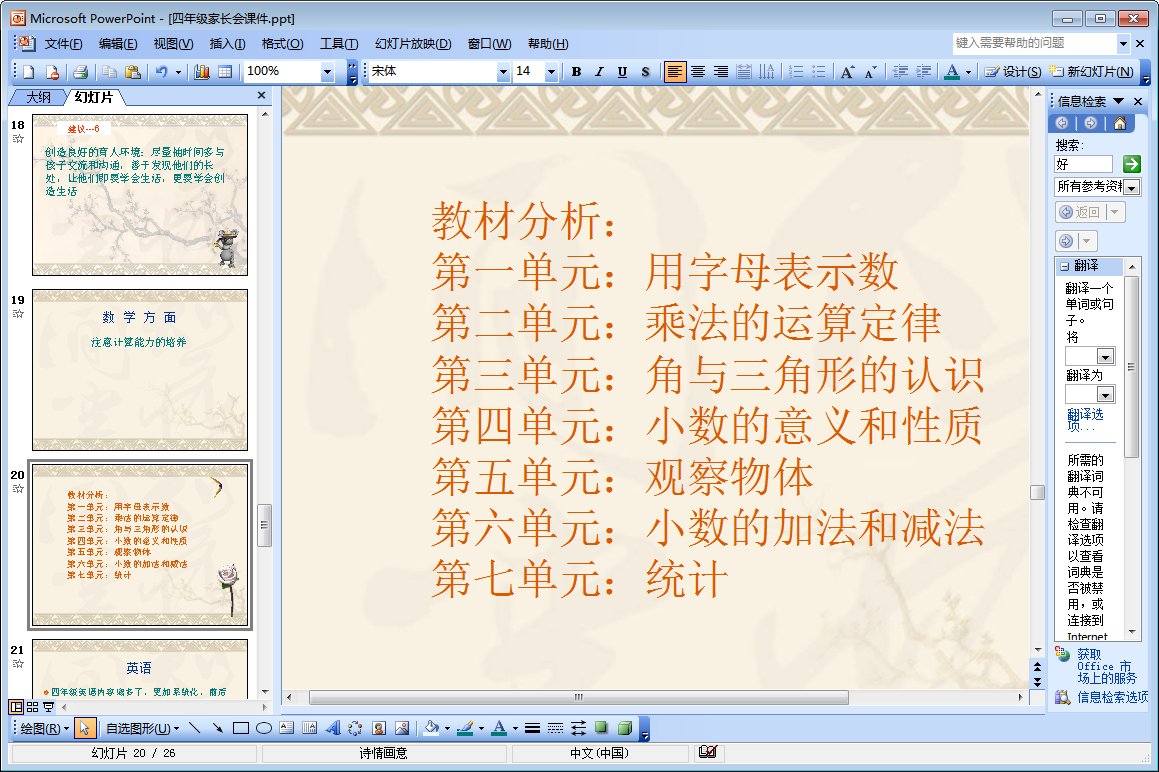Open the 绘图 drawing menu

pyautogui.click(x=44, y=728)
